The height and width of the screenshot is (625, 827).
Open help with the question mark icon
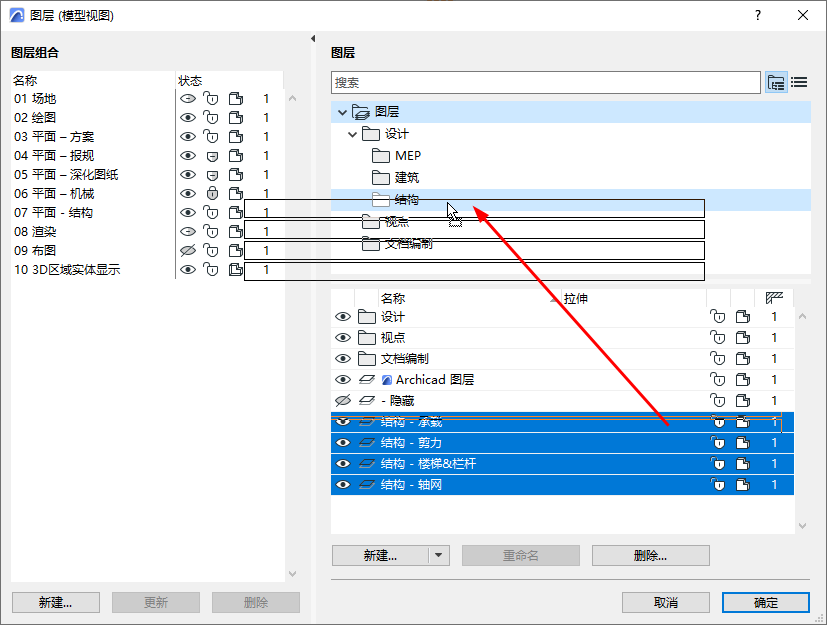pos(758,15)
